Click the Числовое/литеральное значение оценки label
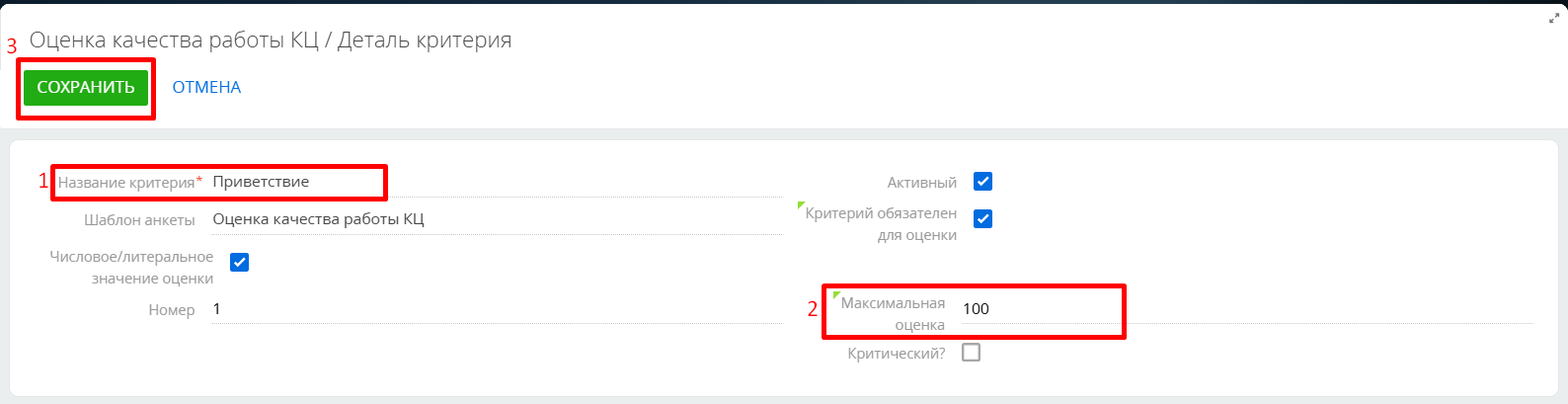This screenshot has height=404, width=1568. pos(131,268)
